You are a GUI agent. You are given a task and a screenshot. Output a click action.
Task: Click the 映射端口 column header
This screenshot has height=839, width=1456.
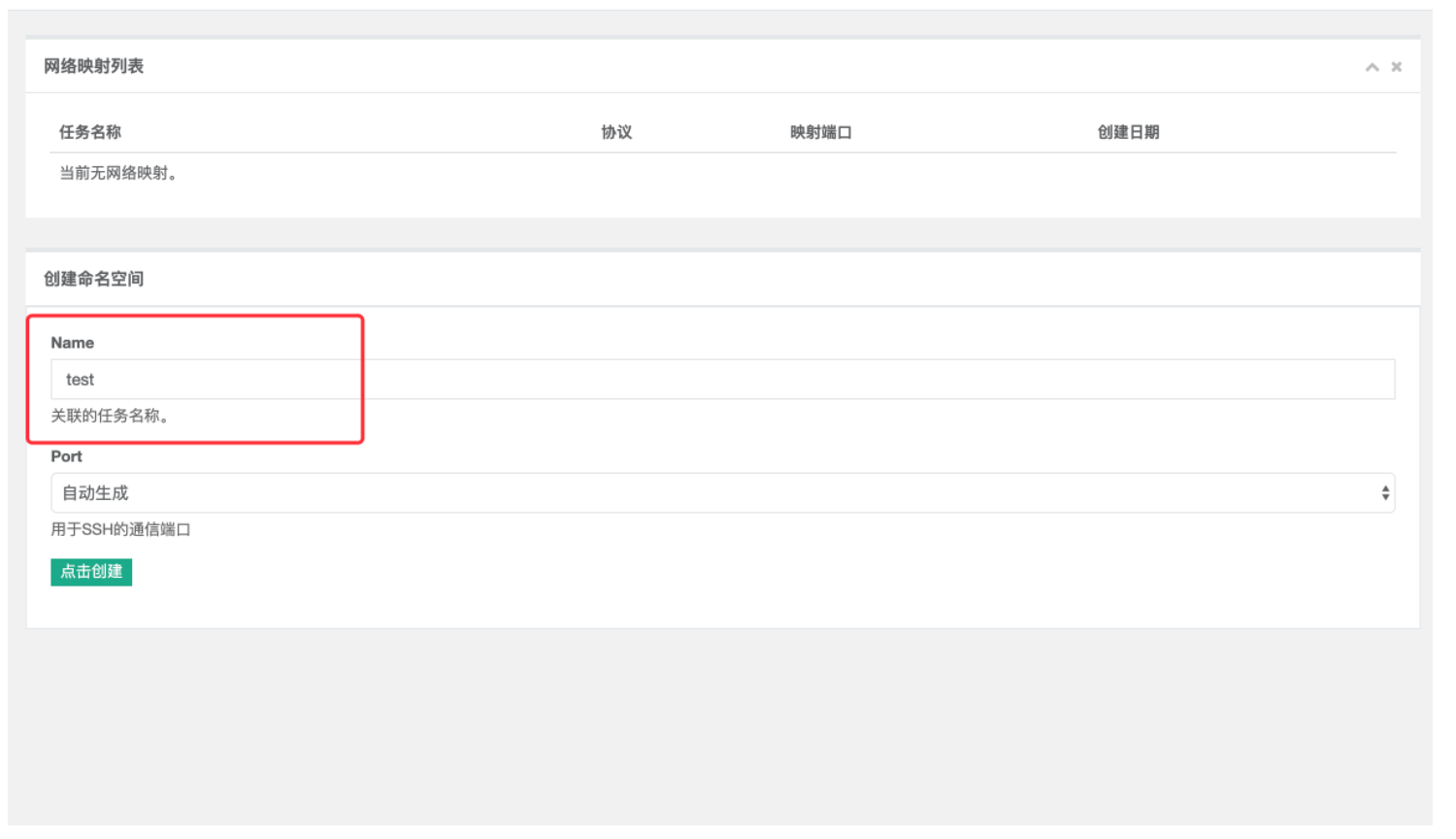821,132
